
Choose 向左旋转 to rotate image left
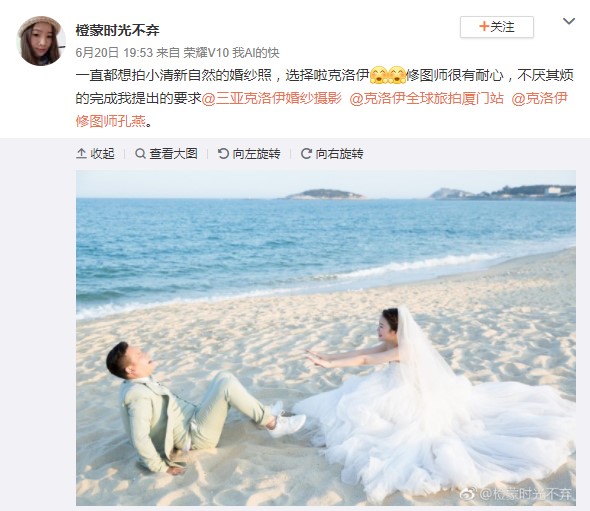pyautogui.click(x=256, y=154)
